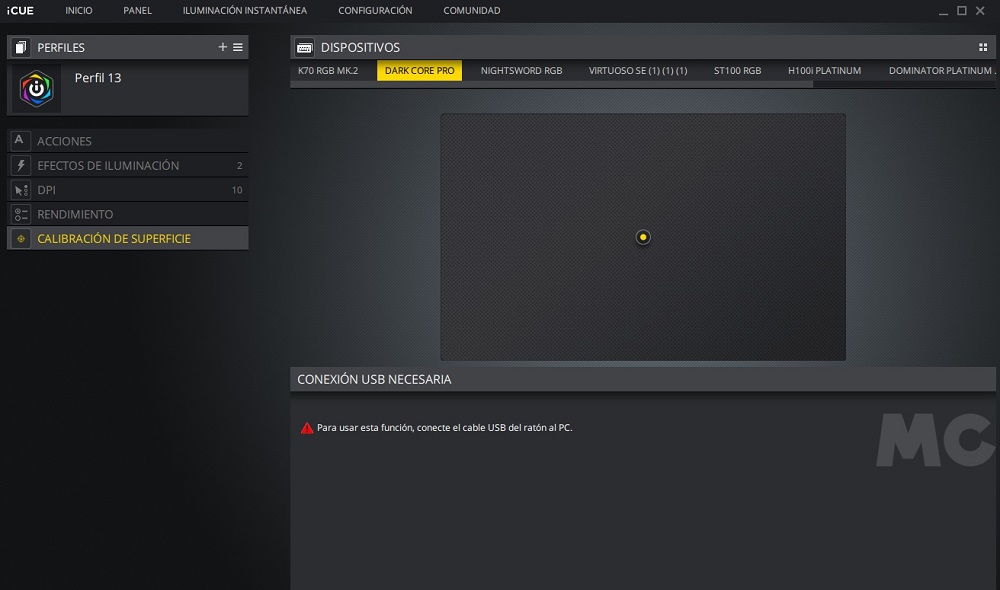Select the Nightsword RGB device tab
Image resolution: width=1000 pixels, height=590 pixels.
521,71
